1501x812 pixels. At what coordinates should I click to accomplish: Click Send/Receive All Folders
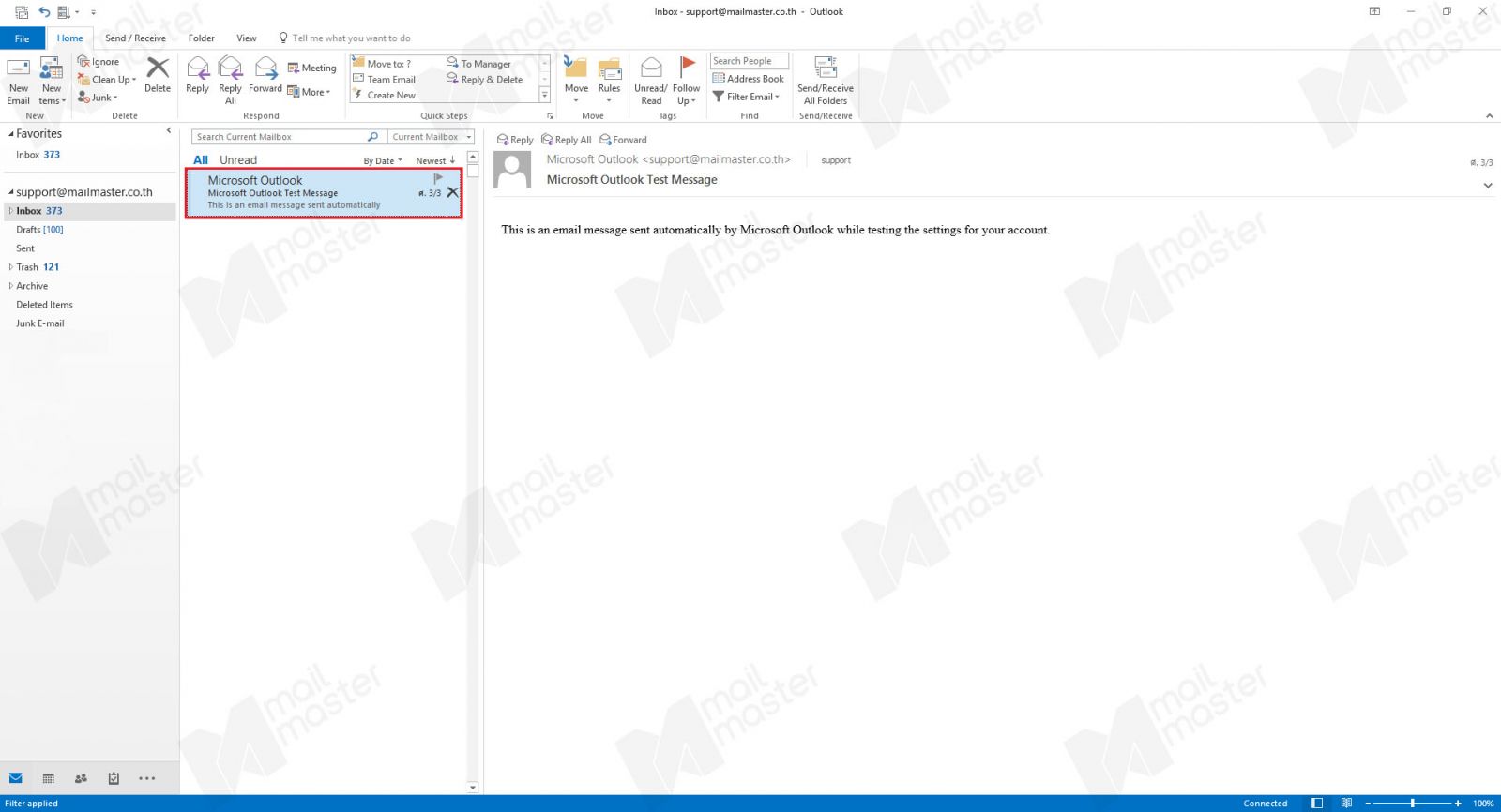(x=826, y=81)
